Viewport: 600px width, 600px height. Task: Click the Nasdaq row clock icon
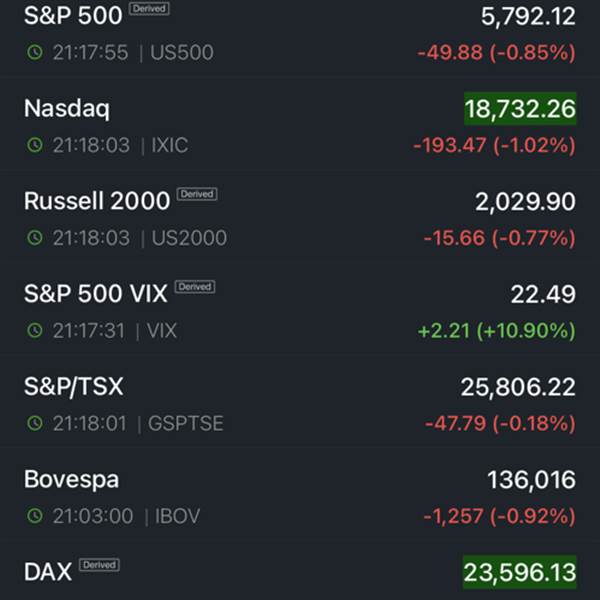point(35,145)
